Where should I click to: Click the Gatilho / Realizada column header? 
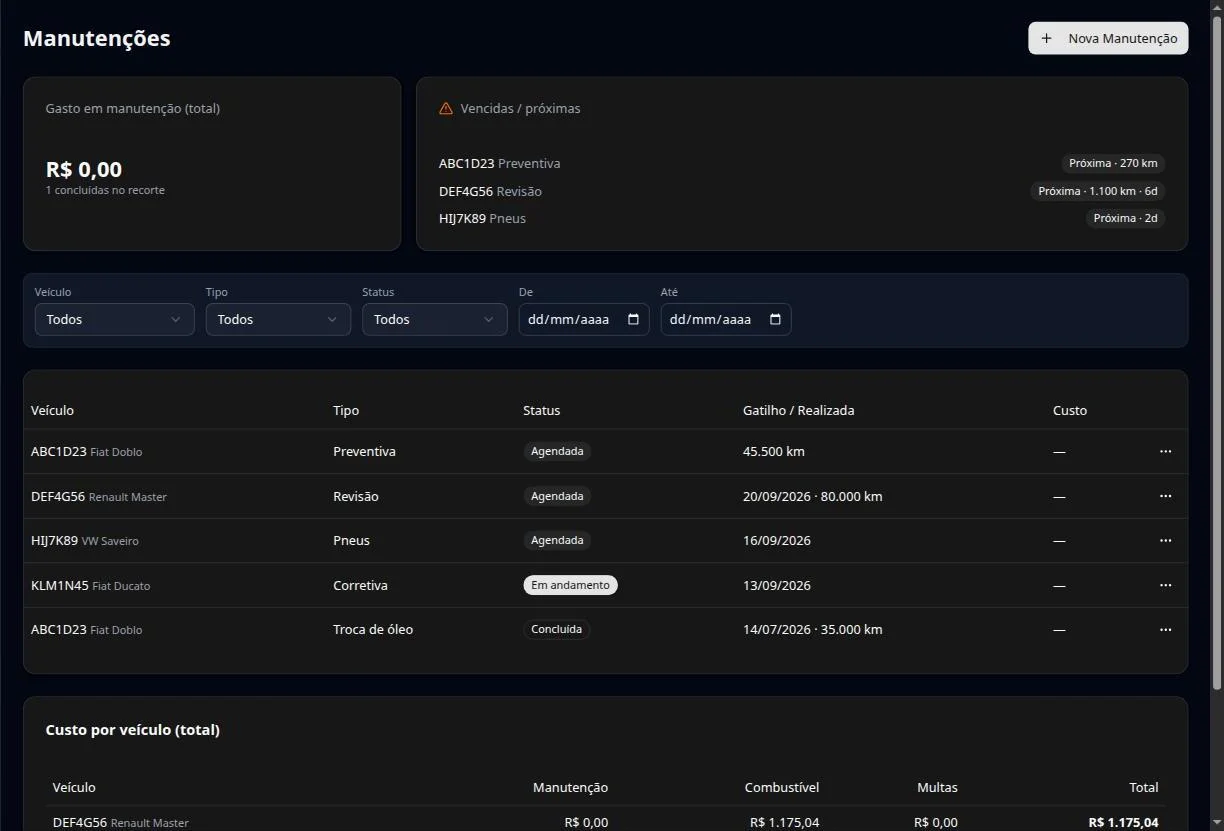click(799, 410)
